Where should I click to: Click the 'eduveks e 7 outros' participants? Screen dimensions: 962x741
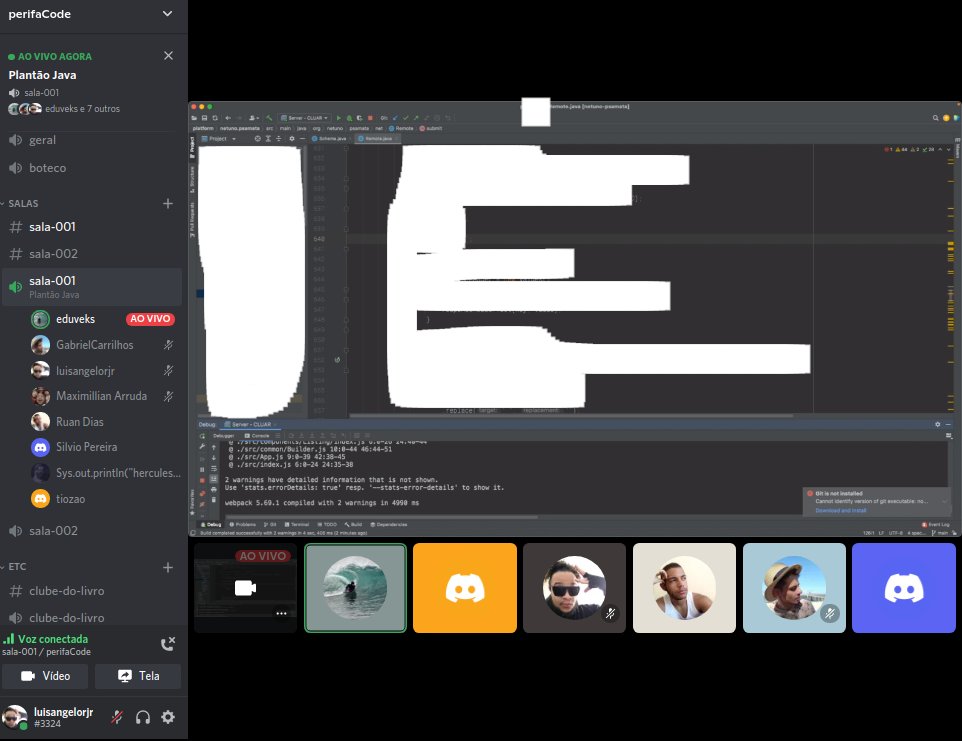pyautogui.click(x=82, y=109)
